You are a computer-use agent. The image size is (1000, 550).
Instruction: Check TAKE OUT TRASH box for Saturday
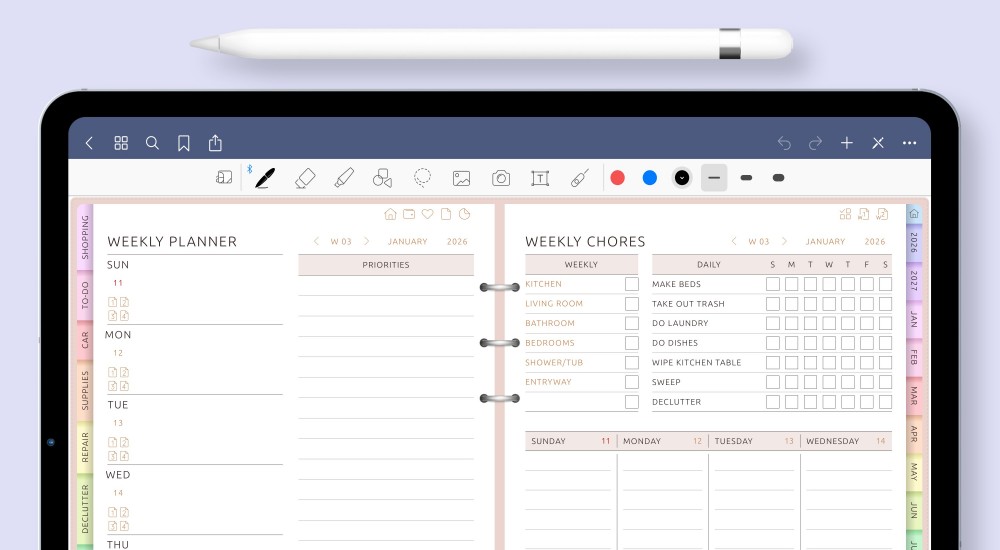(885, 304)
